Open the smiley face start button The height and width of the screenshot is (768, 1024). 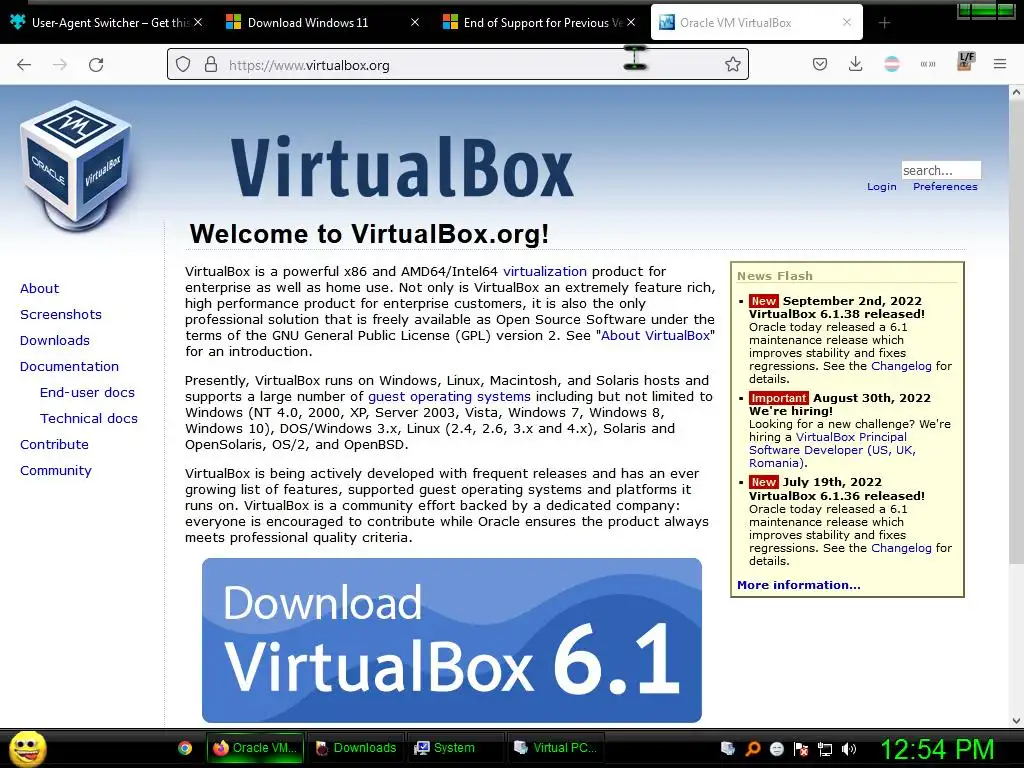27,748
